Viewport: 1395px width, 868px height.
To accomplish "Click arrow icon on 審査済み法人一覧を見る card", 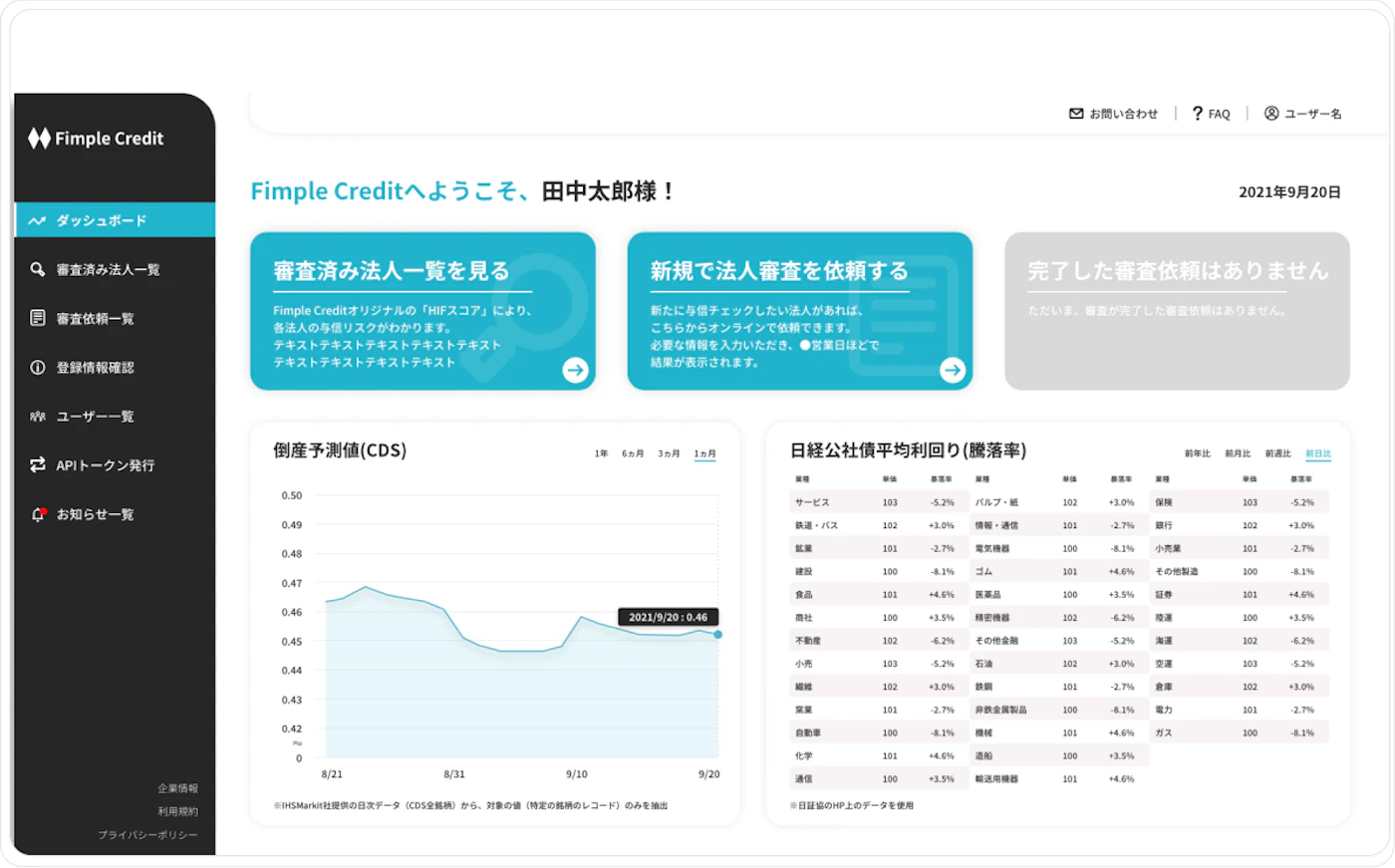I will click(x=575, y=371).
